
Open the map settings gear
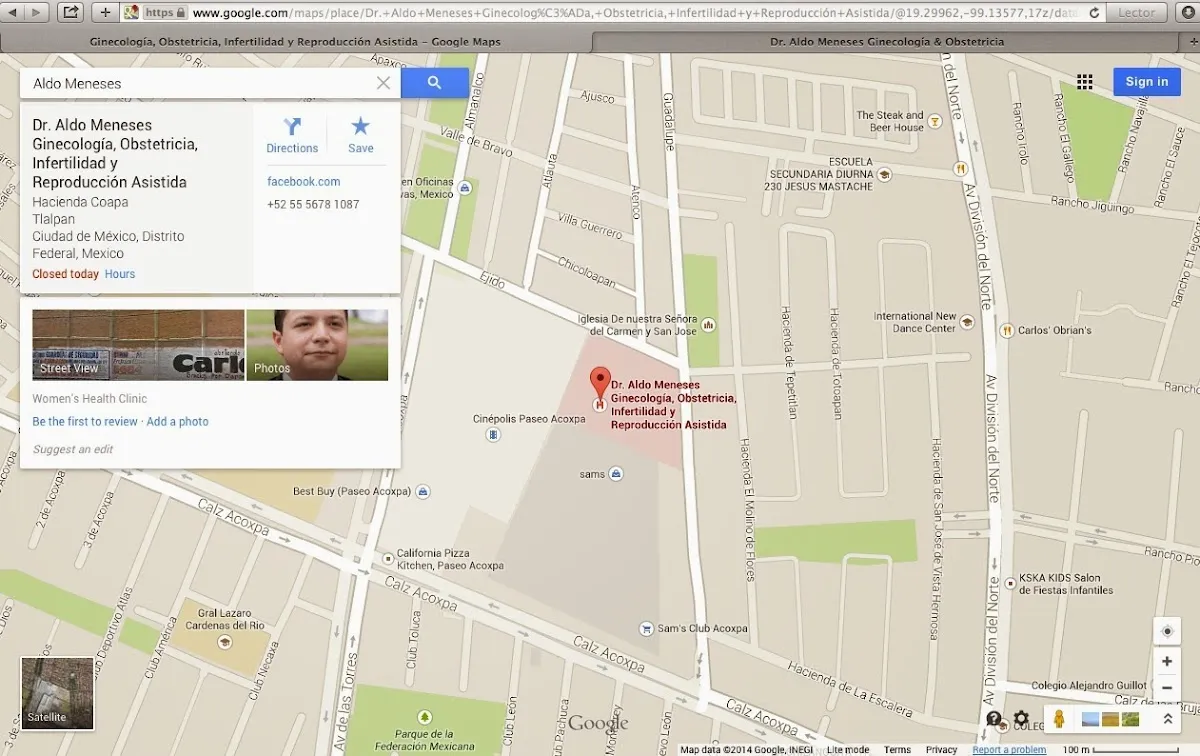1021,718
